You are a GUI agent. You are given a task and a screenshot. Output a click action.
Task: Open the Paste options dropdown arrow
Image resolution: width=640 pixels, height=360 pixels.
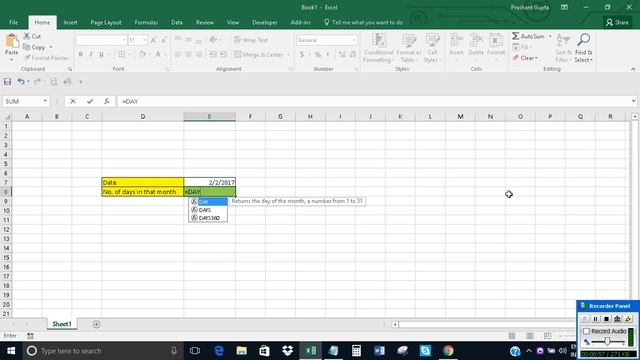pyautogui.click(x=11, y=60)
